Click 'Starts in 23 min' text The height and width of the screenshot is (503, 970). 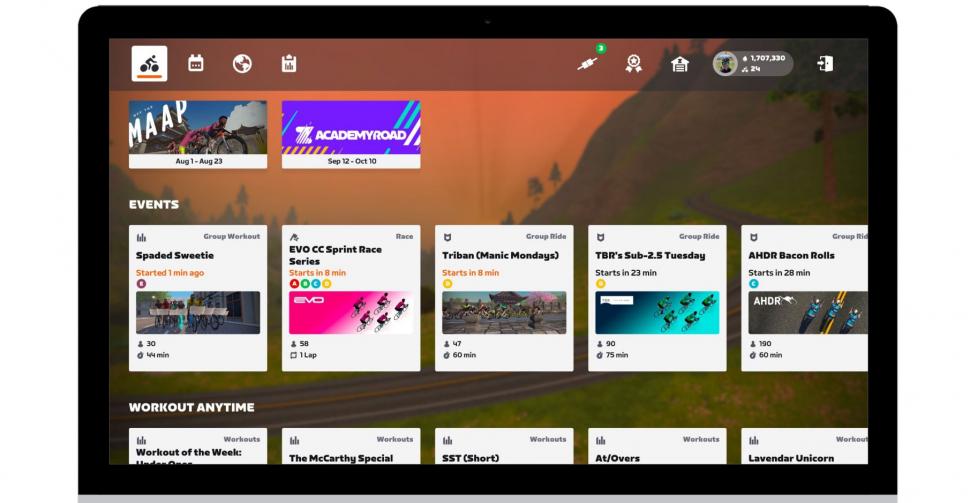pyautogui.click(x=626, y=273)
